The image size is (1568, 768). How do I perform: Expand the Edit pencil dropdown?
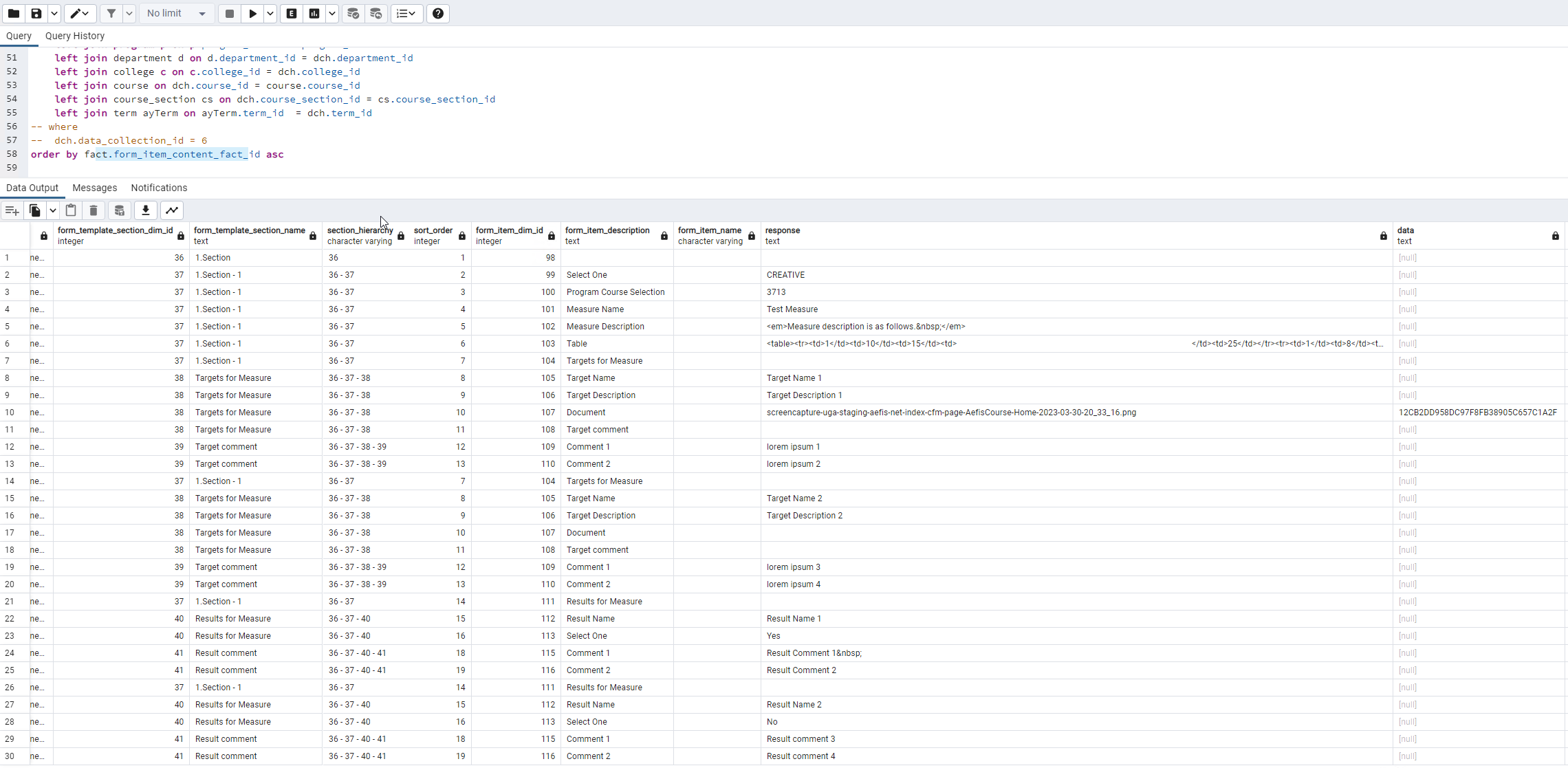pos(80,13)
